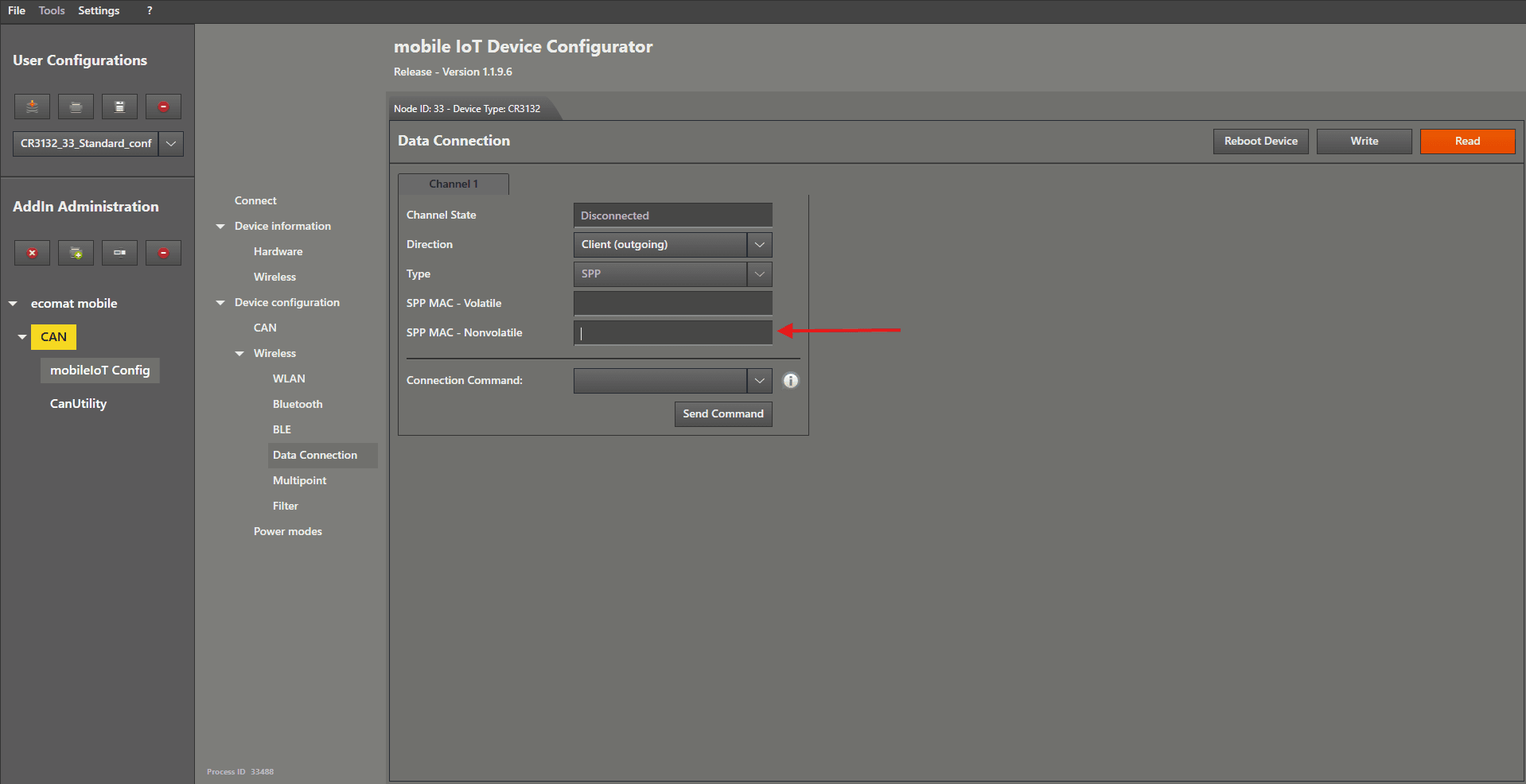Click the add folder icon with green plus
Screen dimensions: 1526x784
[76, 253]
